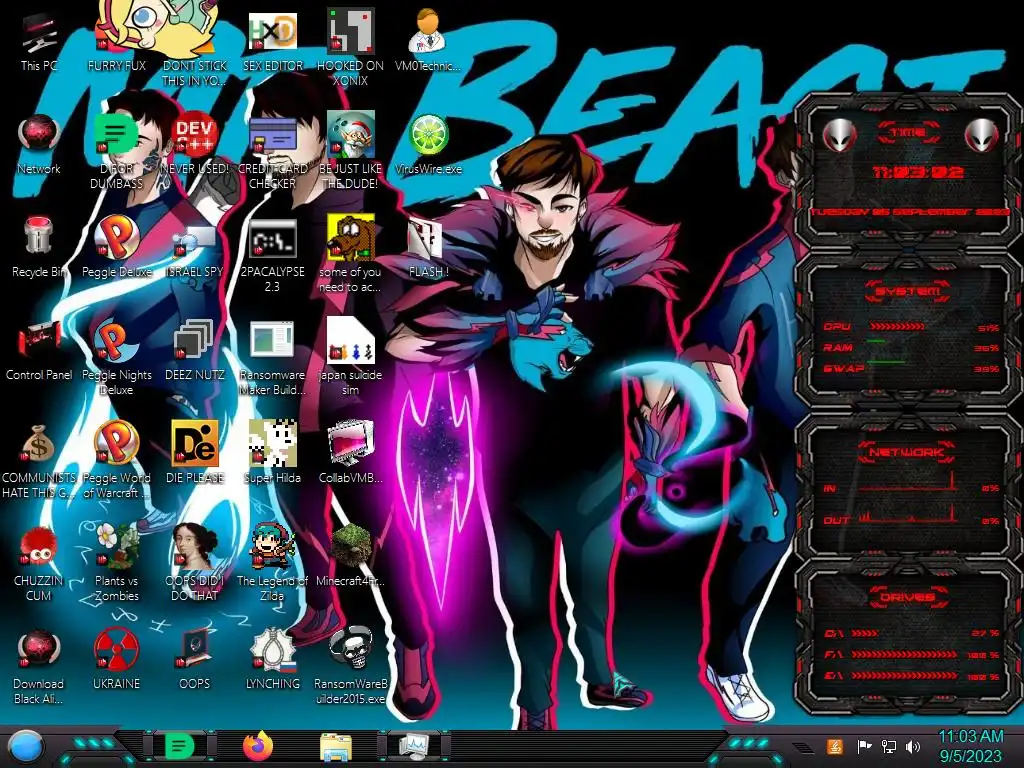Click the Java update tray icon
Viewport: 1024px width, 768px height.
(x=835, y=746)
